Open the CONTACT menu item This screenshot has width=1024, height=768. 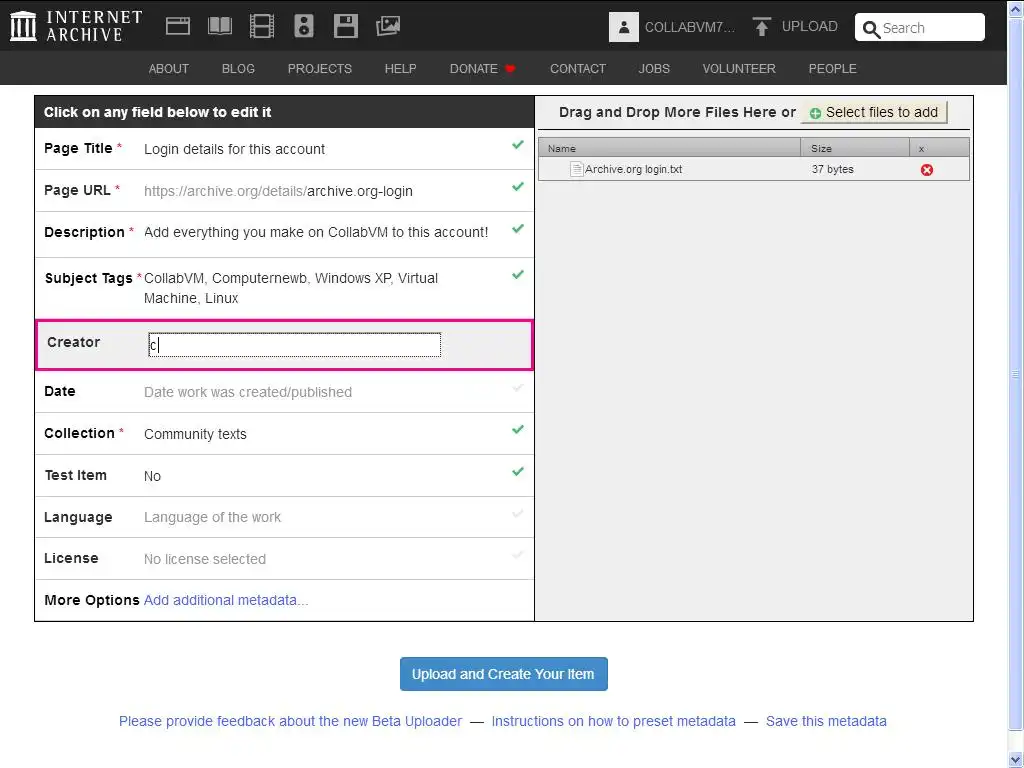(x=578, y=69)
